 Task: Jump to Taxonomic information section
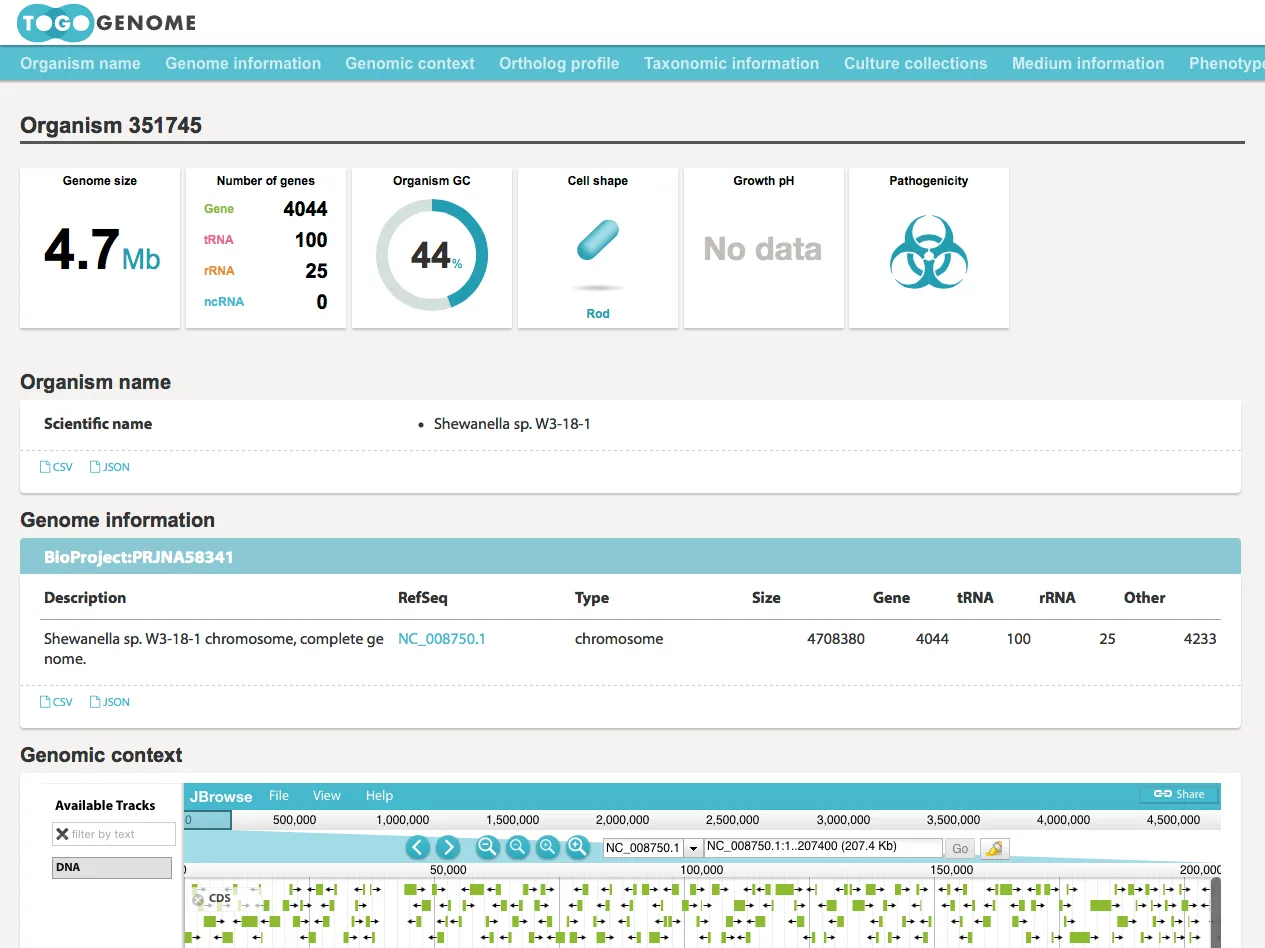731,63
